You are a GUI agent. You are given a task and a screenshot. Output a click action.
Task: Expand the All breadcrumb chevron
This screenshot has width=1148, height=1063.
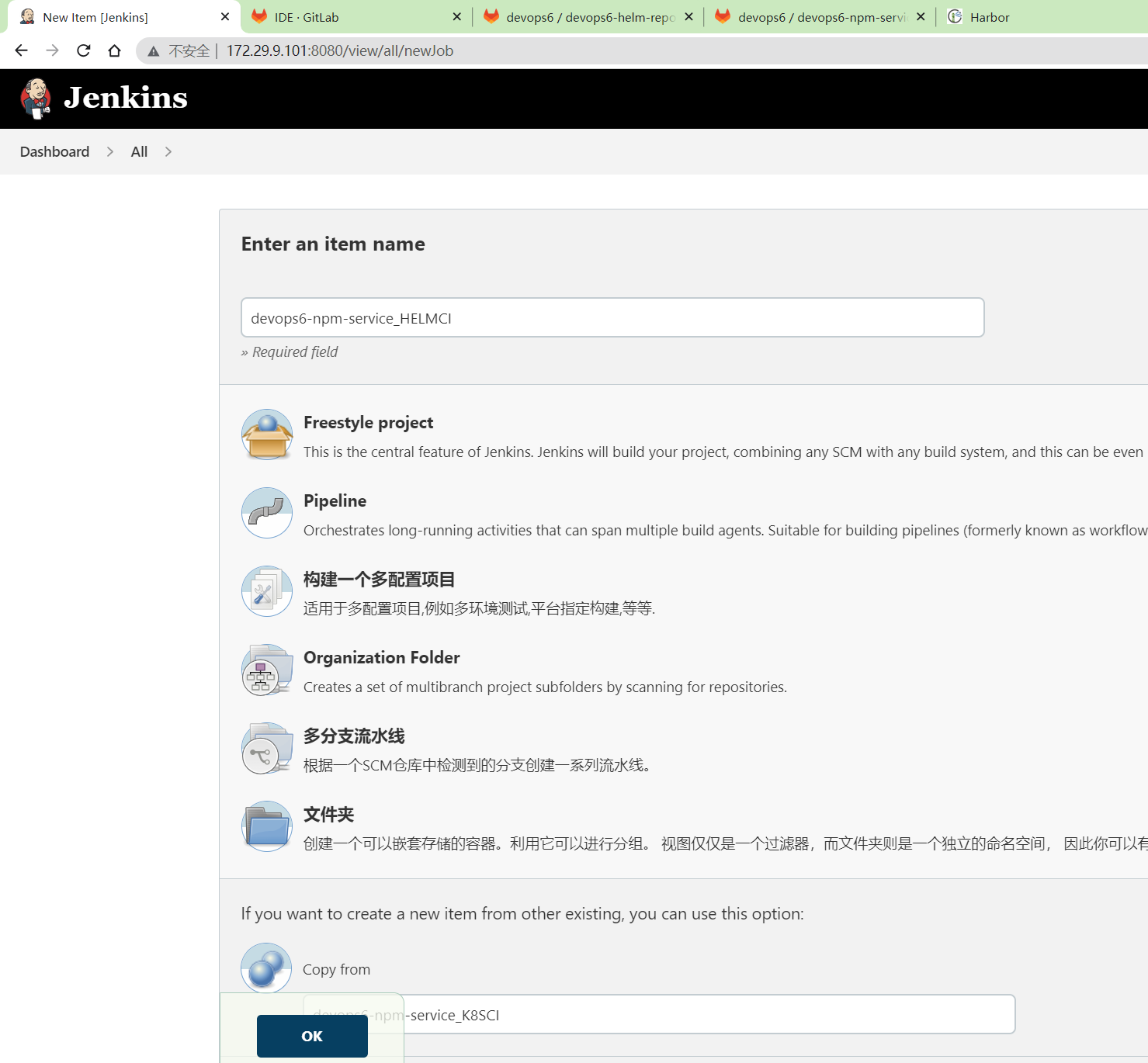click(168, 151)
